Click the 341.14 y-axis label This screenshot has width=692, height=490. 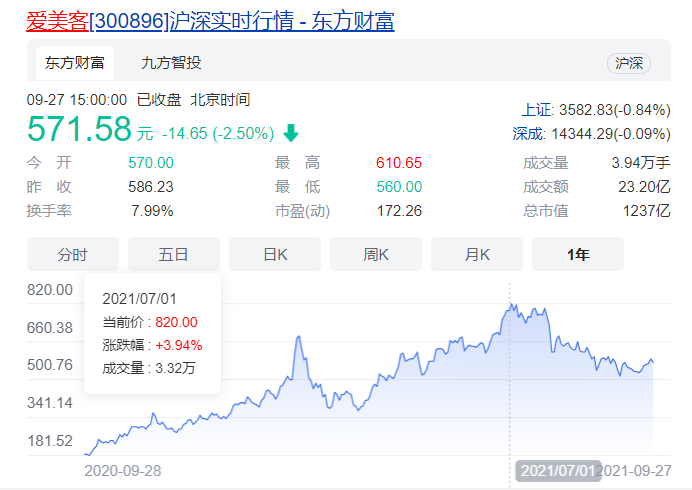coord(50,403)
